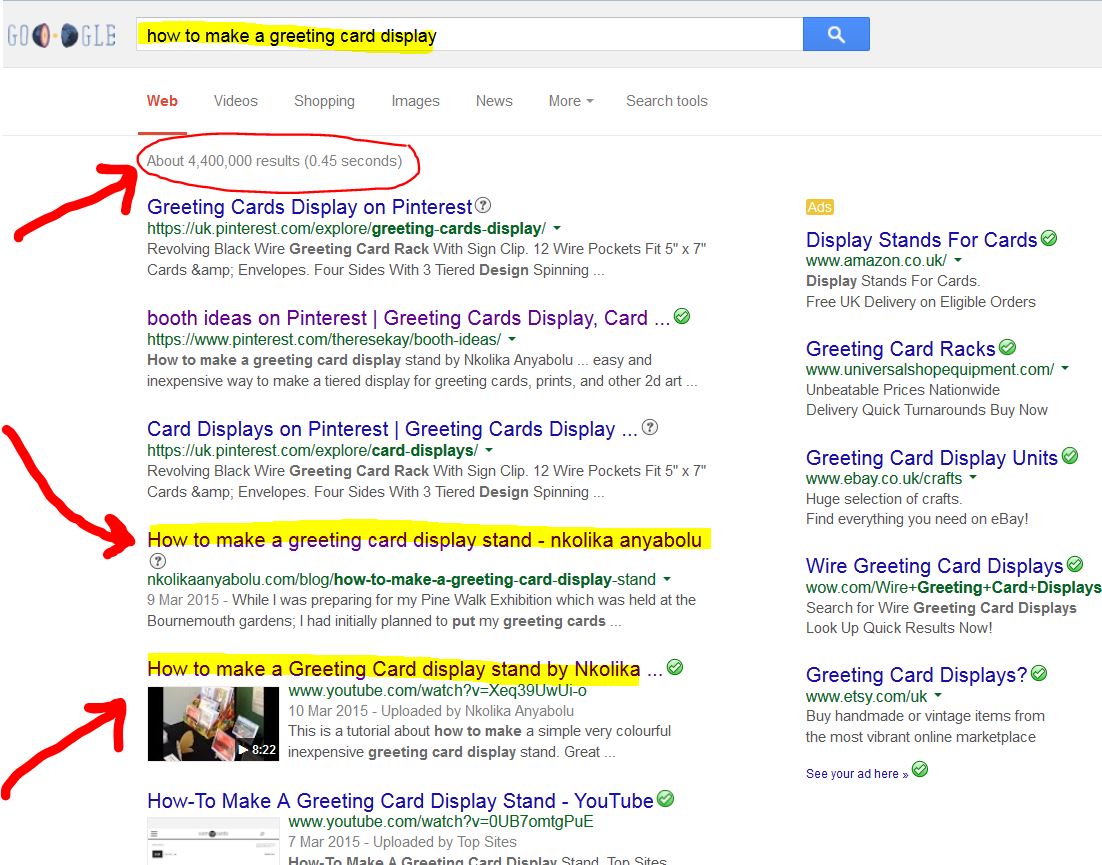
Task: Switch to the Videos tab
Action: click(x=235, y=100)
